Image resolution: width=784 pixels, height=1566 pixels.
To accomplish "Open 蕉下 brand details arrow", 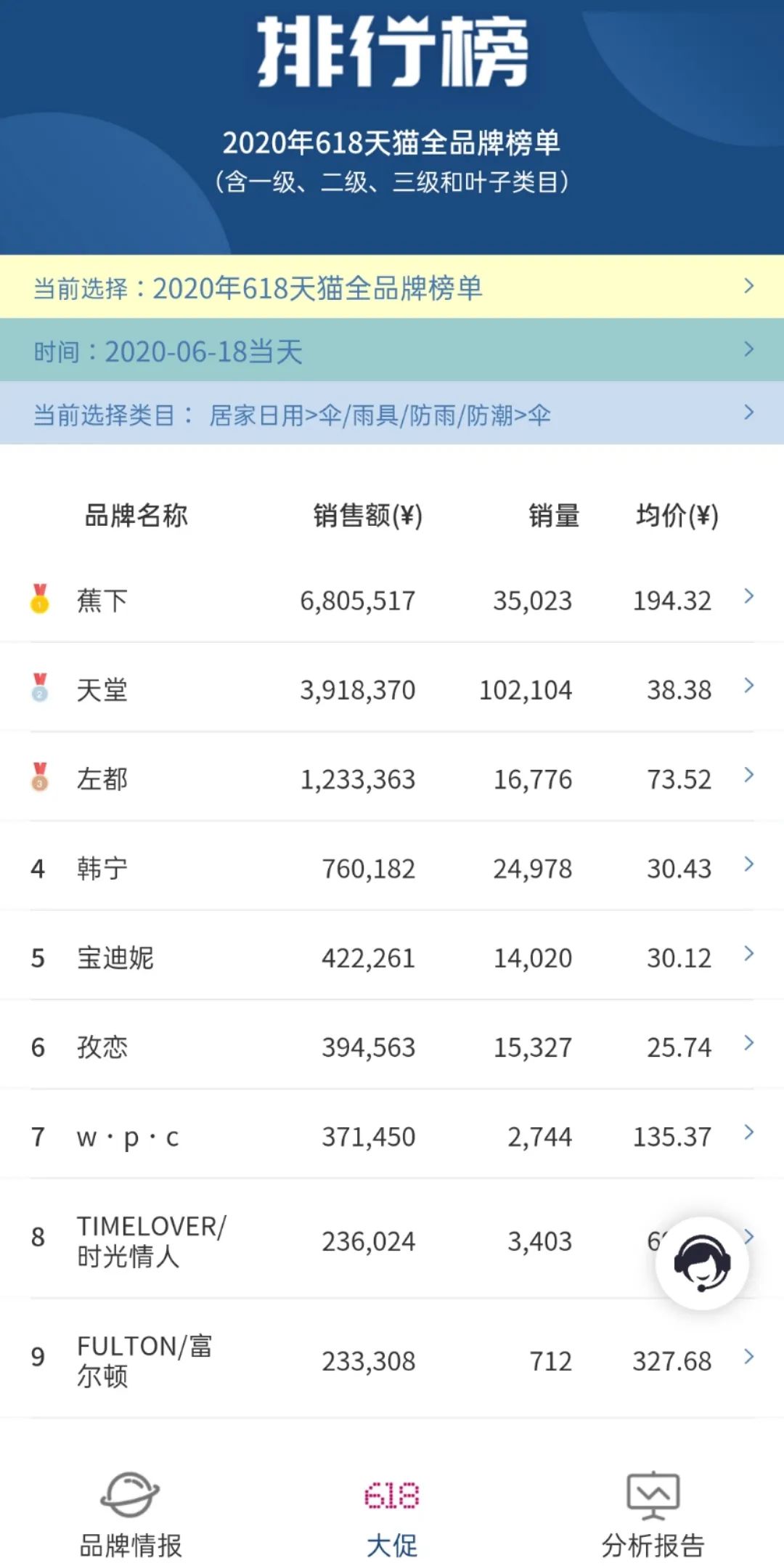I will coord(749,597).
